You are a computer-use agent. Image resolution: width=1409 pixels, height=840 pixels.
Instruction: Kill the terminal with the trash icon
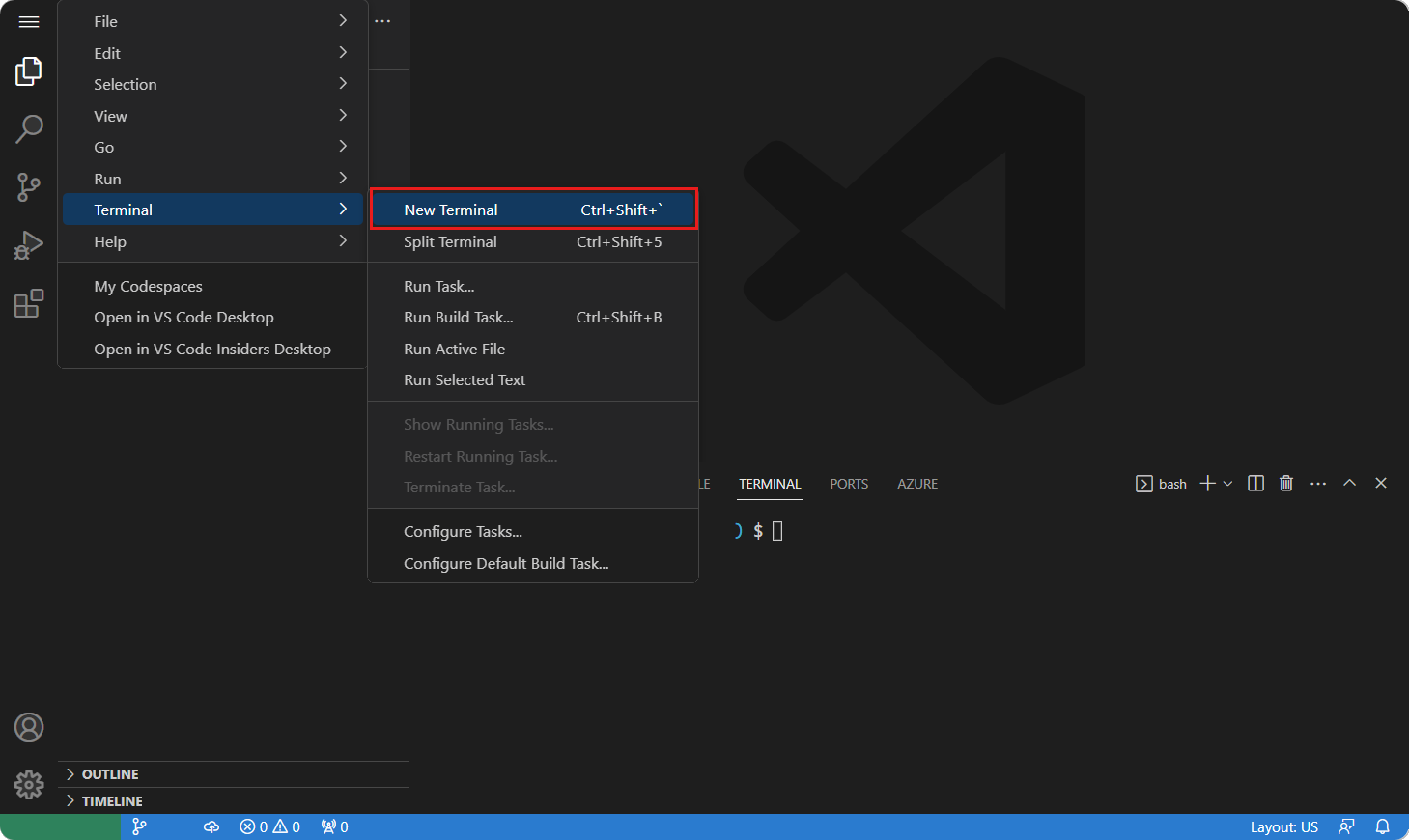coord(1285,483)
